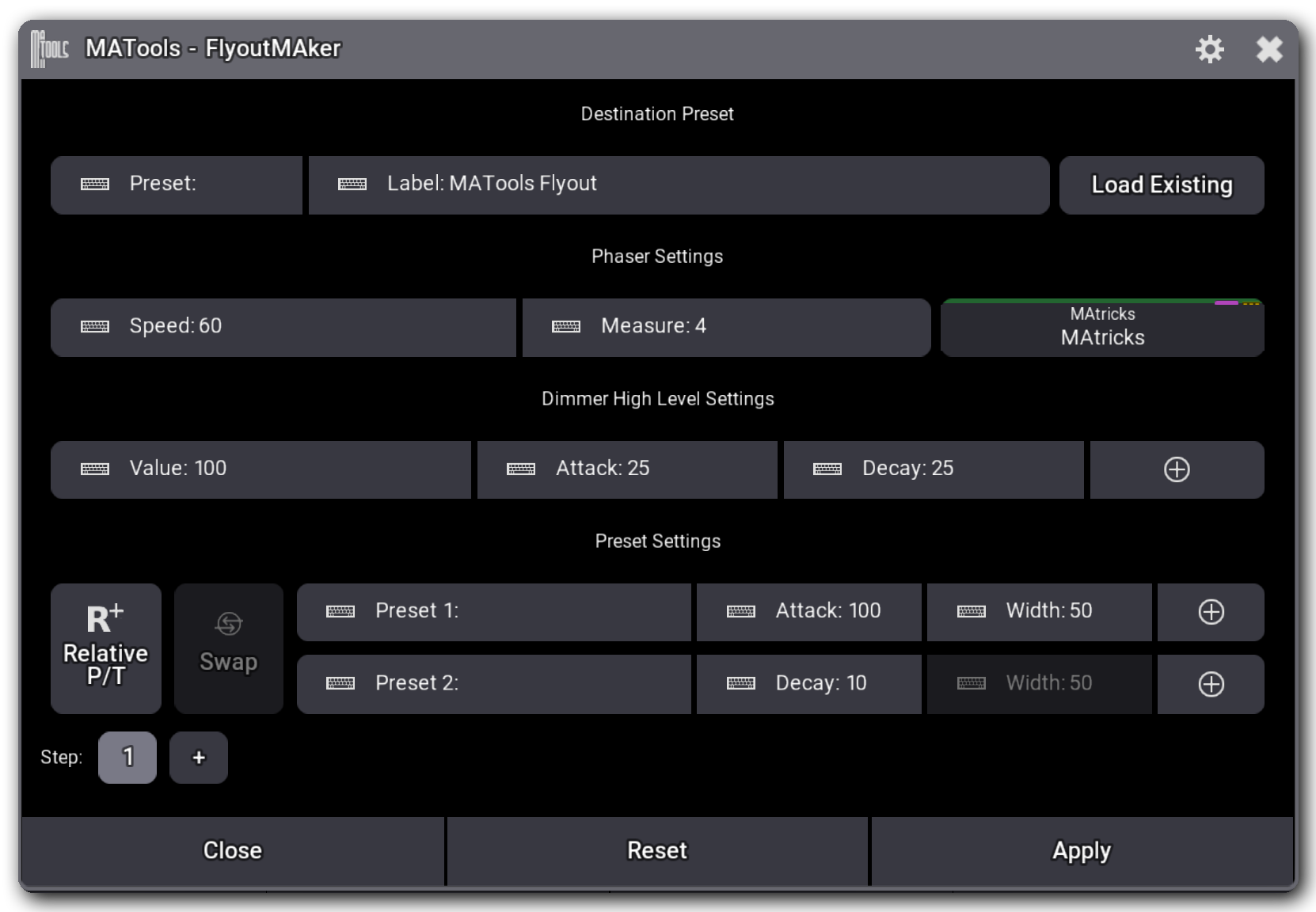Click the Apply button

click(x=1082, y=851)
